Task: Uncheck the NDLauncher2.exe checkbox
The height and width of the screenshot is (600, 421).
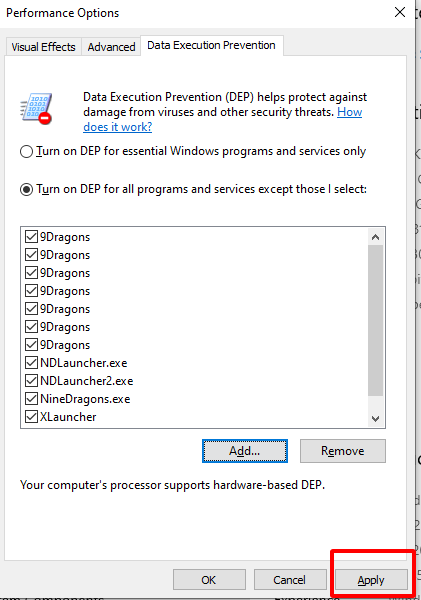Action: point(31,380)
